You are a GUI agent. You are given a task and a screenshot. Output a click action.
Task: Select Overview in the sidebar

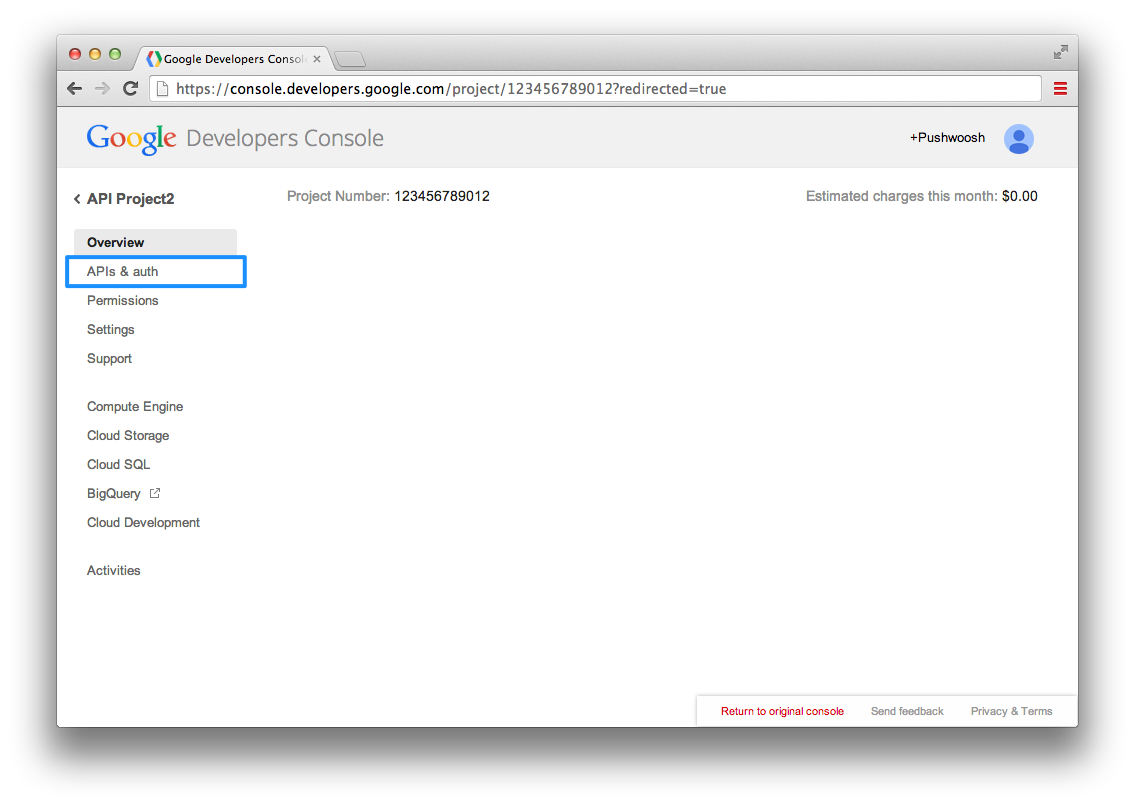[155, 242]
